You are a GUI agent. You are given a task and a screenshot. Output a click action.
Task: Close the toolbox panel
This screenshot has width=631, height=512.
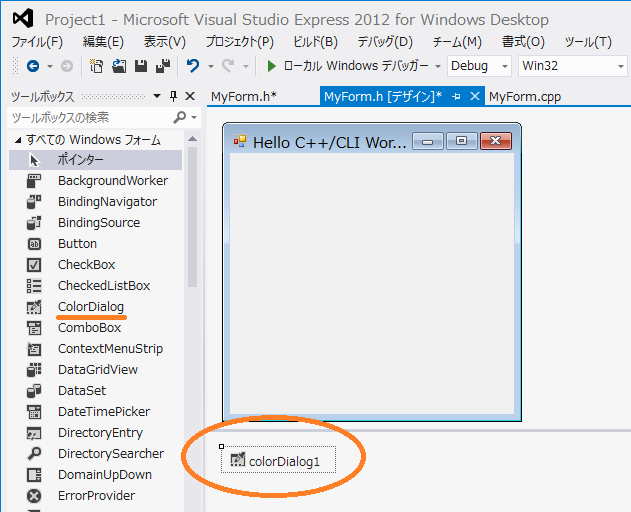(x=190, y=96)
